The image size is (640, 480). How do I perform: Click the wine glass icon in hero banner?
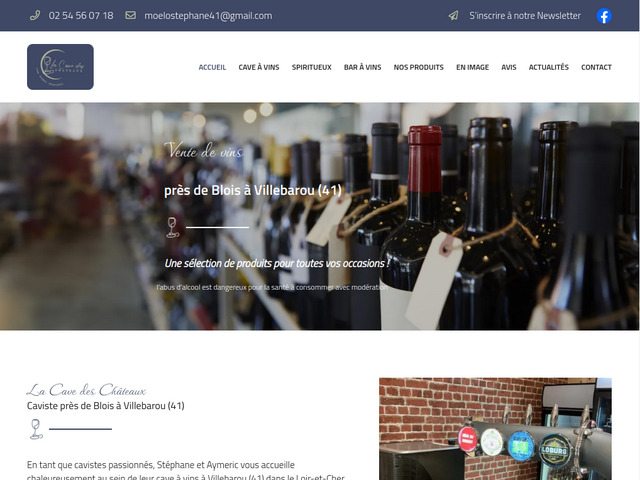point(173,227)
